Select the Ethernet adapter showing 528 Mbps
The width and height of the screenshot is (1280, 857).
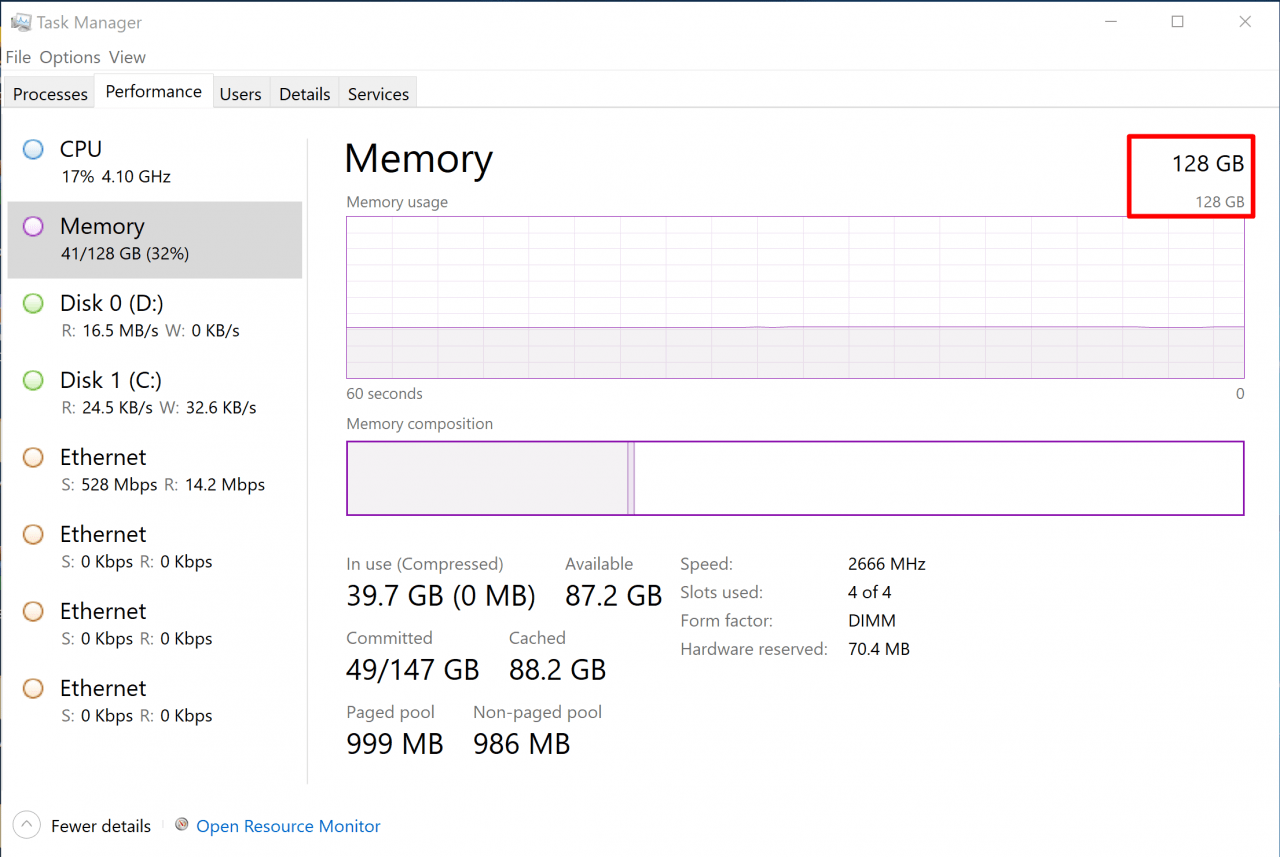tap(102, 470)
